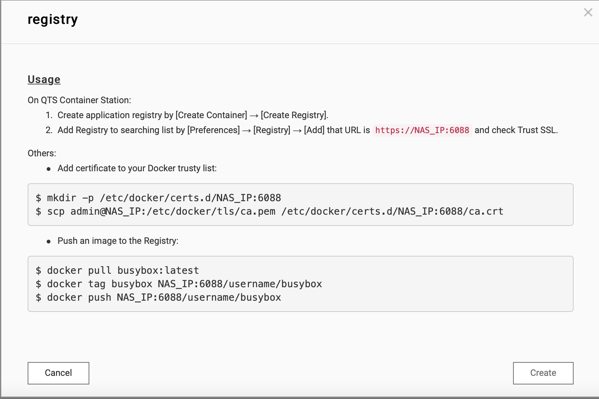
Task: Click the '[Create Registry]' text in step 1
Action: [295, 115]
